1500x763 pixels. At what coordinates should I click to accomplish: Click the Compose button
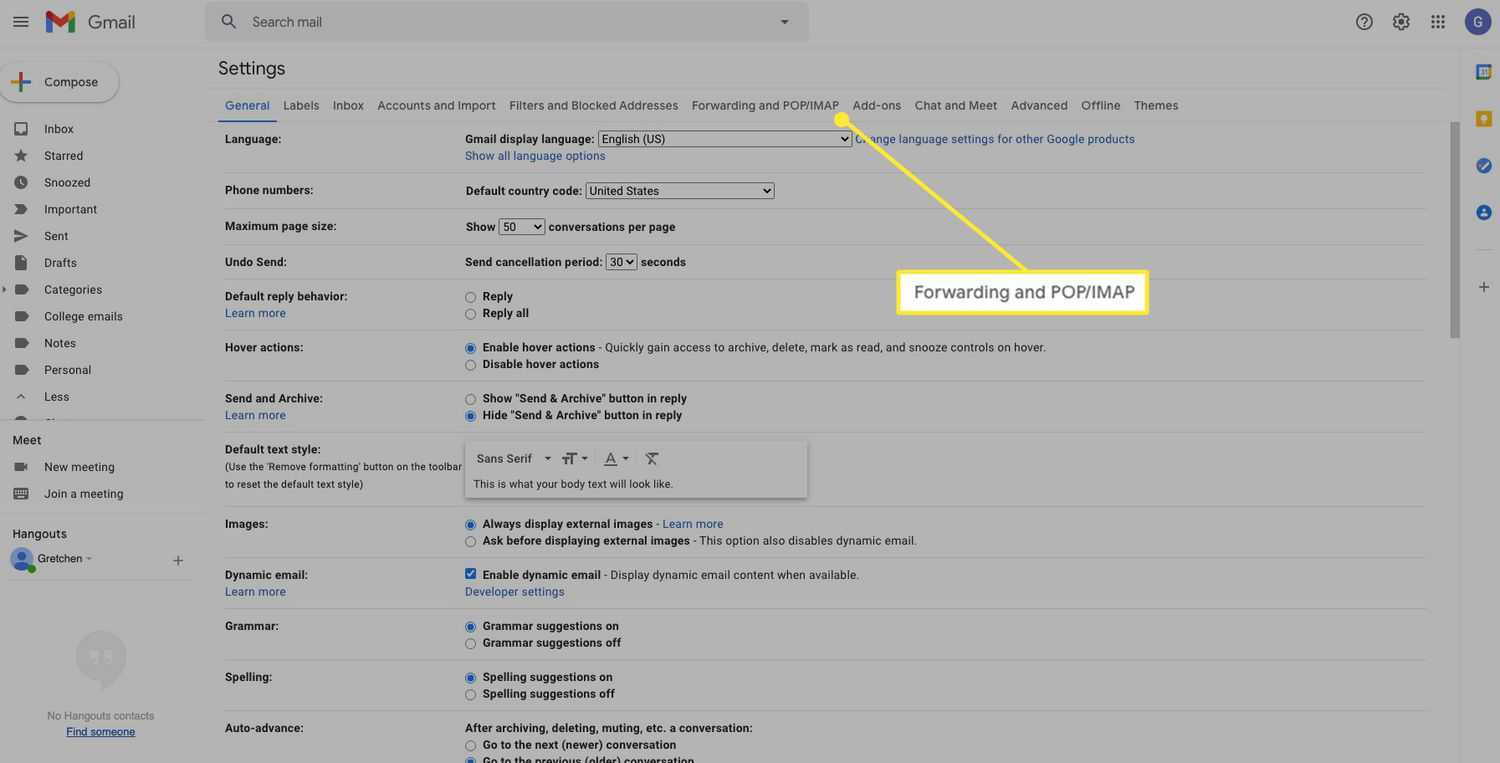tap(60, 82)
